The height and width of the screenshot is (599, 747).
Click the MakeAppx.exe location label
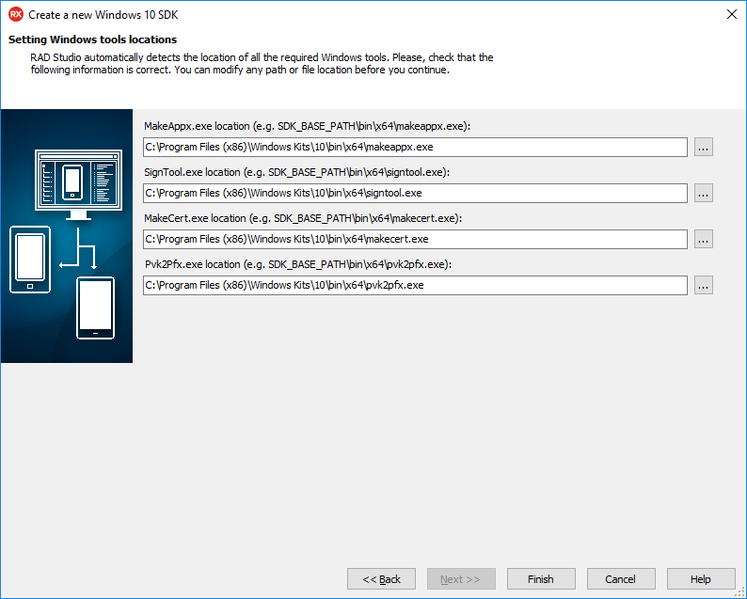tap(307, 126)
